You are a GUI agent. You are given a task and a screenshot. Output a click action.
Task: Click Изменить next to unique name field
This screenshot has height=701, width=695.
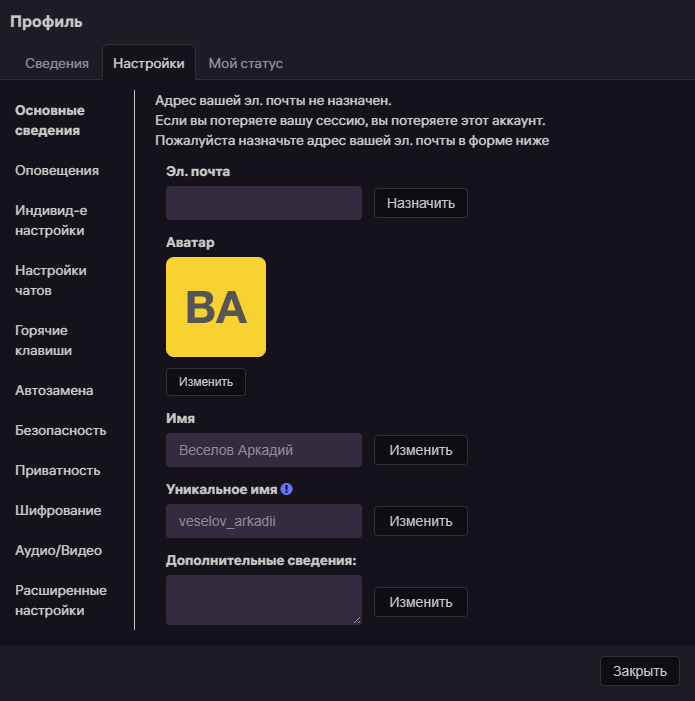[x=420, y=521]
